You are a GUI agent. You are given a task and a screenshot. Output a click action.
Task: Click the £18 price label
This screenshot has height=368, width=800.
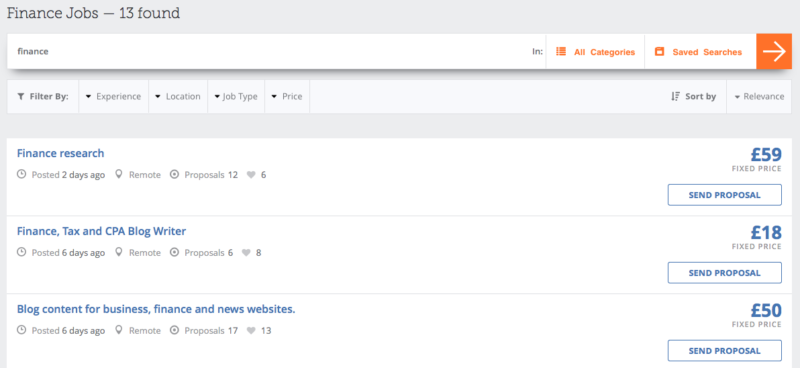[x=766, y=233]
